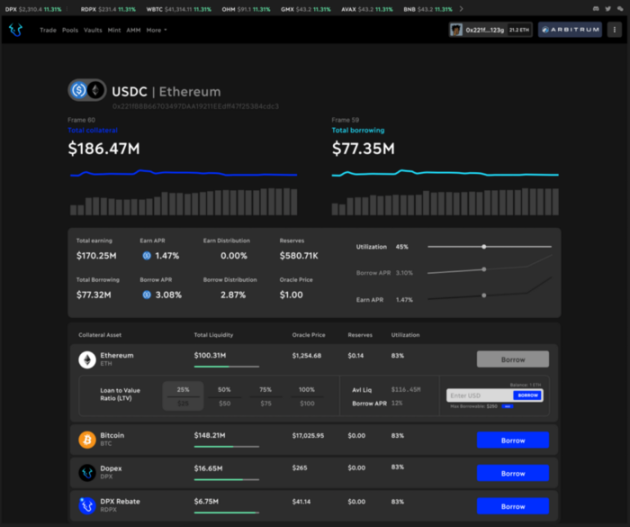Open the Vaults menu item
The width and height of the screenshot is (630, 527).
tap(93, 30)
